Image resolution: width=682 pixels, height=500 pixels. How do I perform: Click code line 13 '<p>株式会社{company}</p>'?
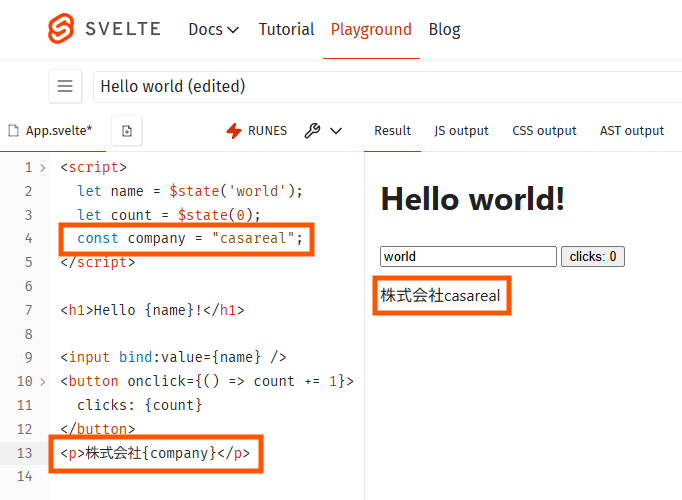(155, 453)
